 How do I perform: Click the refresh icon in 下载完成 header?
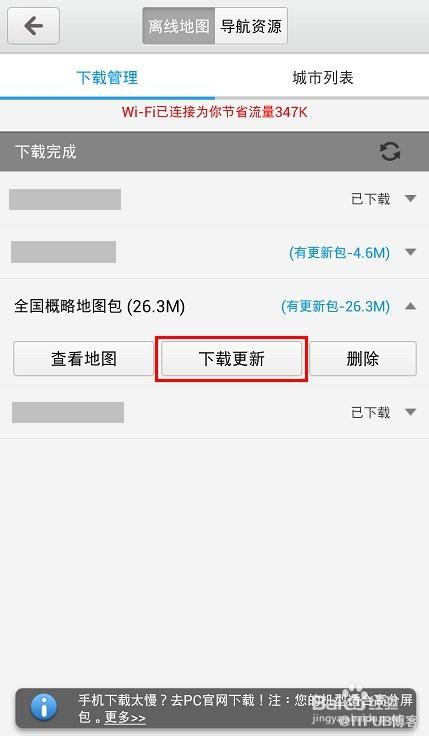(390, 152)
